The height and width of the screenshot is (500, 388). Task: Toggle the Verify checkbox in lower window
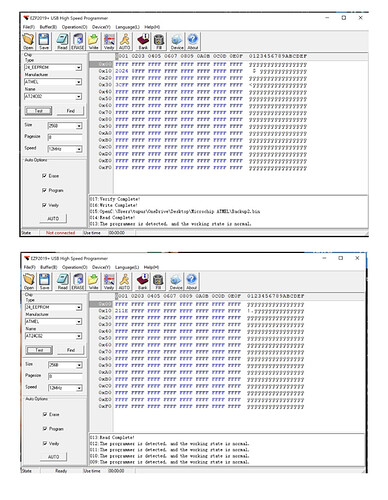click(x=45, y=443)
